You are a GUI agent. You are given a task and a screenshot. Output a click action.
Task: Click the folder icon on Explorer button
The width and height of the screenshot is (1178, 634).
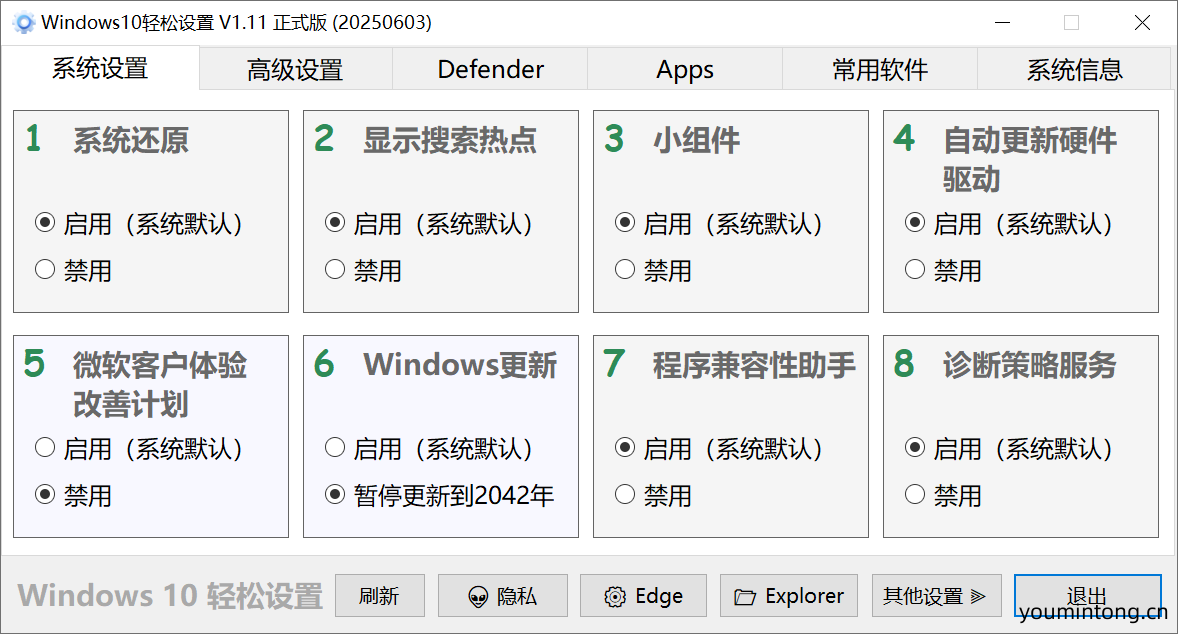[745, 597]
